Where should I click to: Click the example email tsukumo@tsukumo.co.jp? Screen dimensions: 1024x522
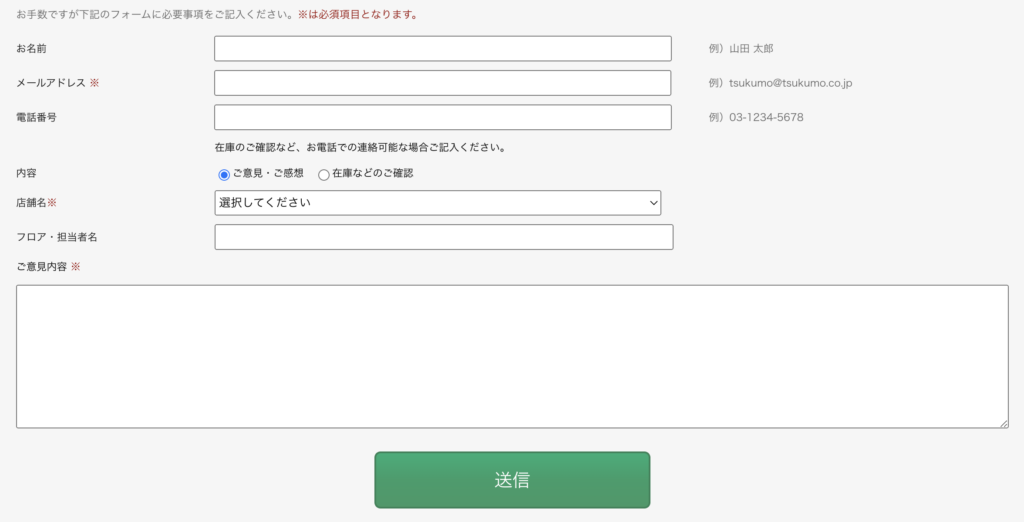(790, 83)
